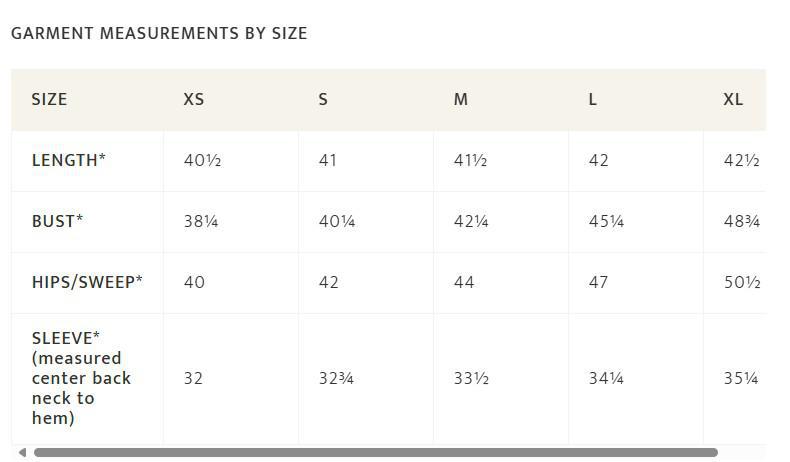Click the XL bust value 48¾

click(741, 221)
